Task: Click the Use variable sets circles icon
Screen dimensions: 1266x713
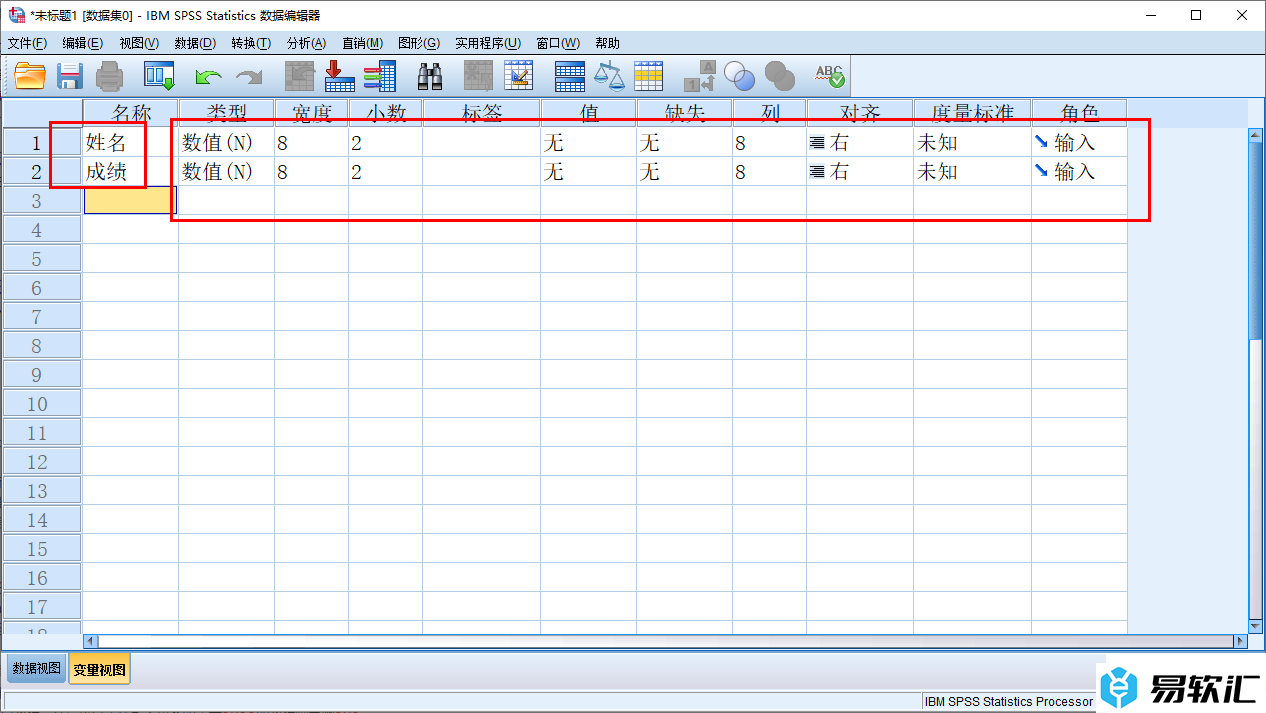Action: coord(740,76)
